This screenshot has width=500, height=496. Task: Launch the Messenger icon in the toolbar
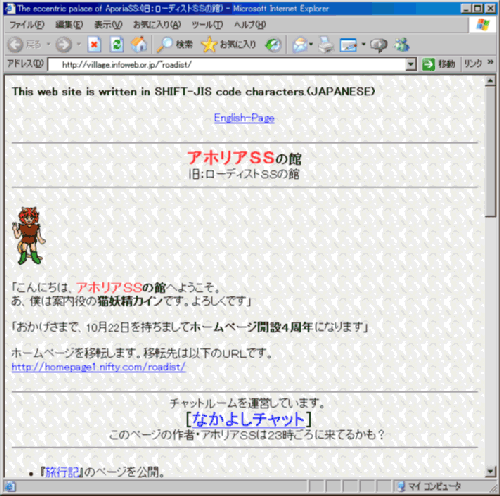point(402,45)
